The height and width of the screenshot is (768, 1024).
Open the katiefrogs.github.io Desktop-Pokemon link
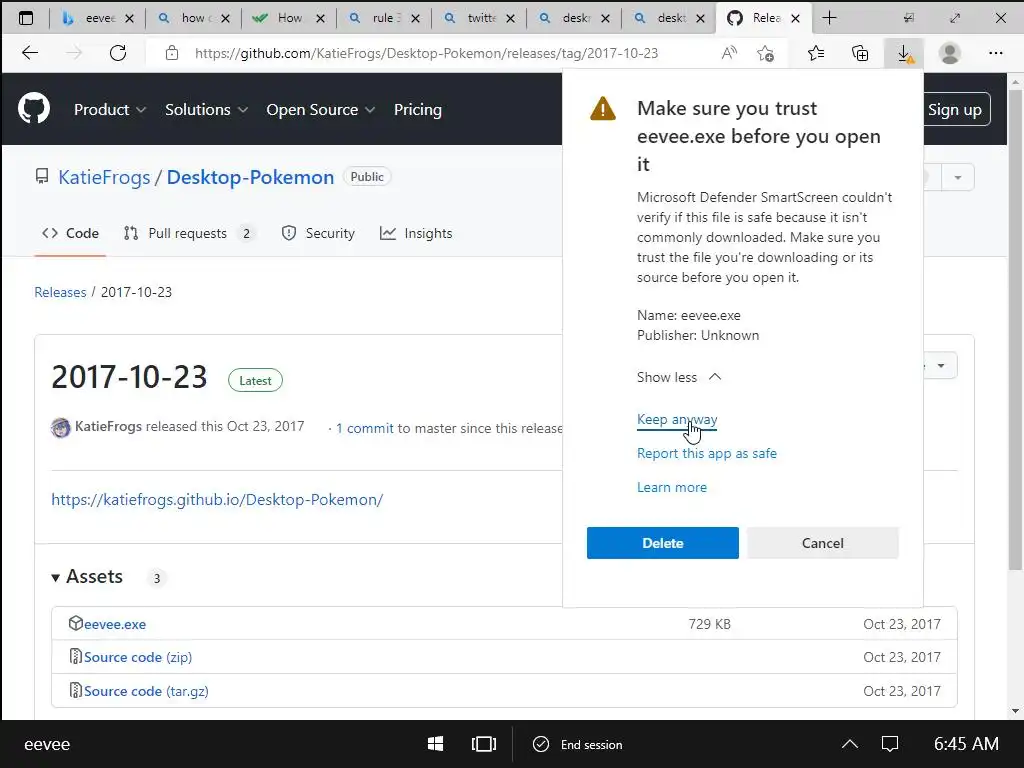[x=217, y=500]
